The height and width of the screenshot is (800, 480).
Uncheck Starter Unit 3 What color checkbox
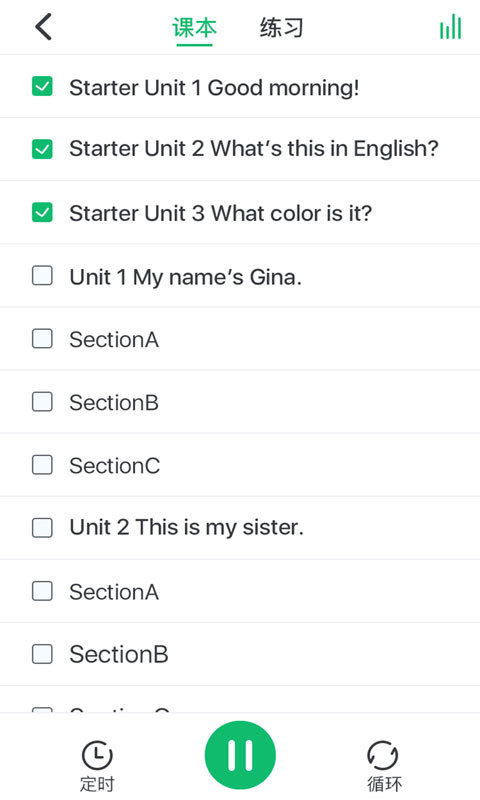42,212
